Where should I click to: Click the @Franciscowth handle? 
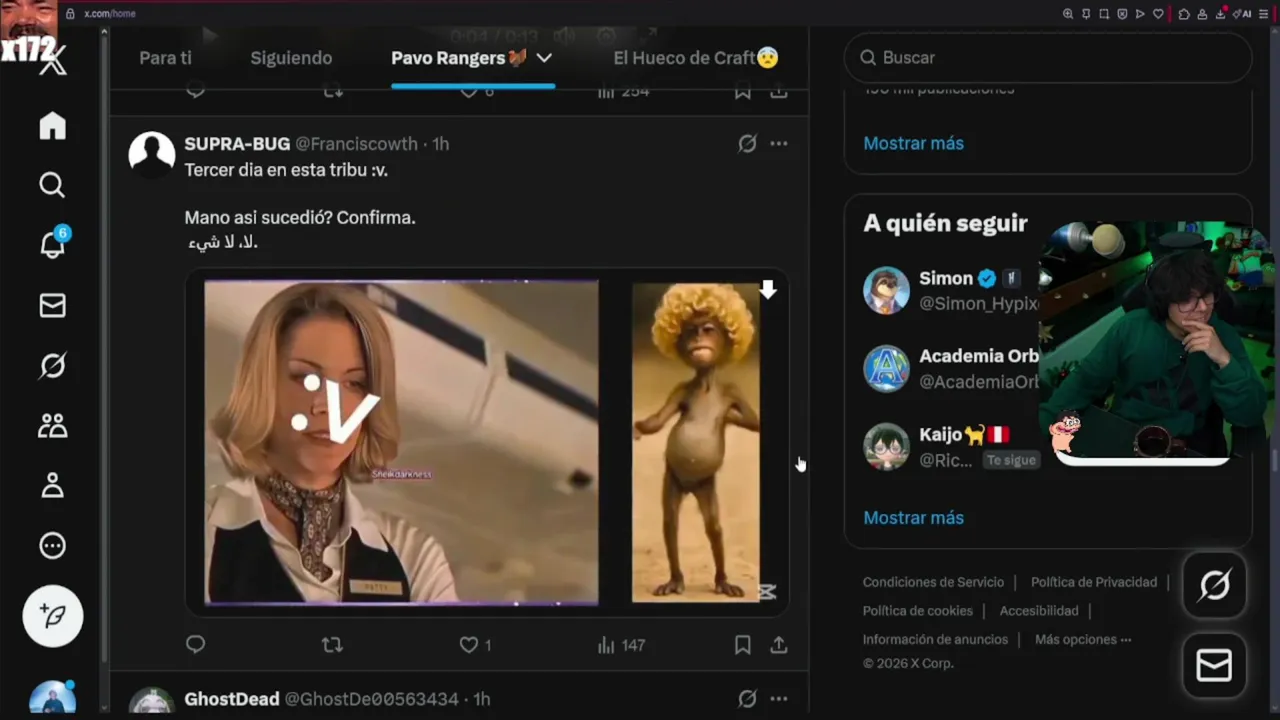point(356,144)
